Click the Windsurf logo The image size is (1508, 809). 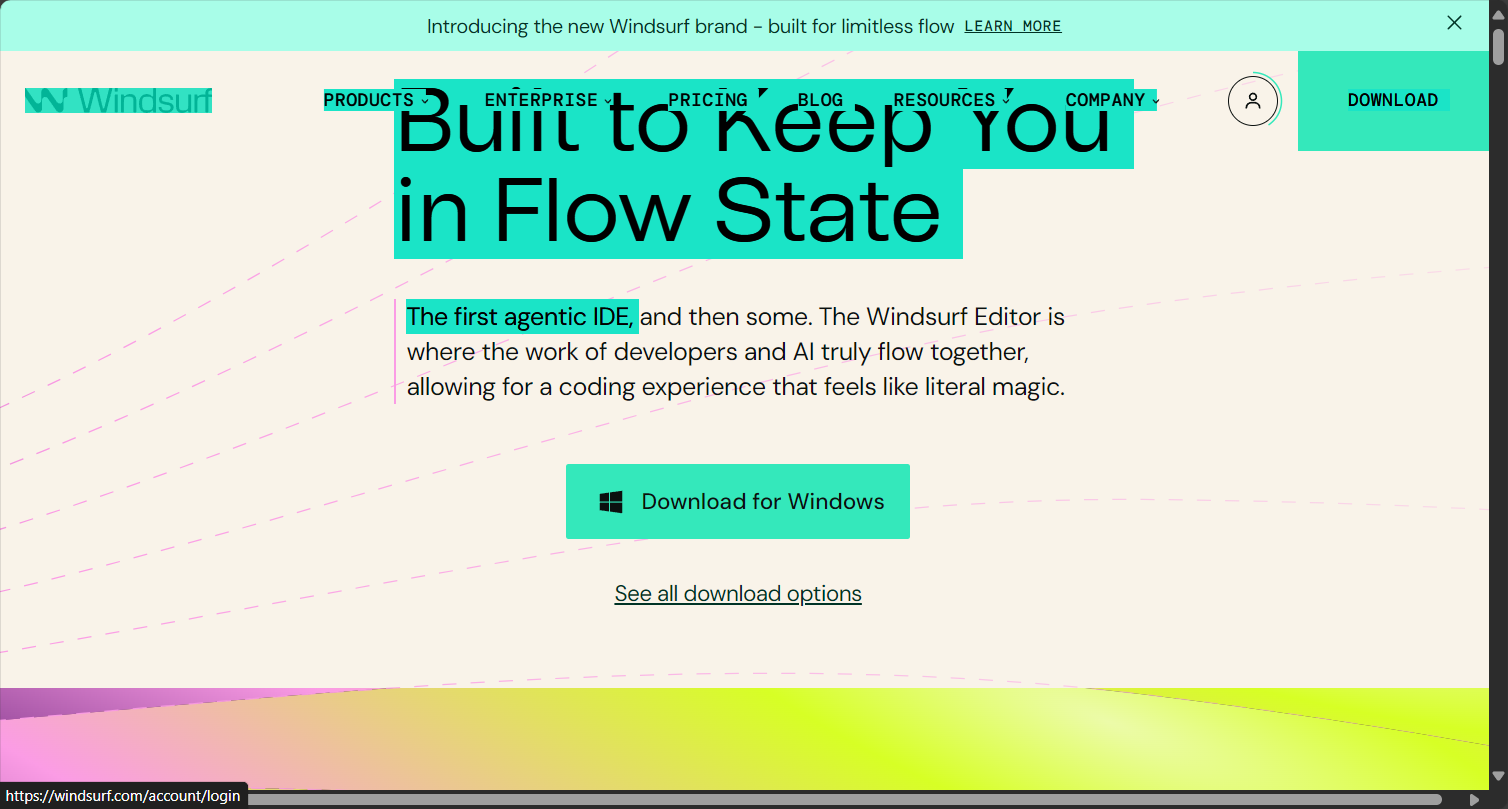pos(118,100)
